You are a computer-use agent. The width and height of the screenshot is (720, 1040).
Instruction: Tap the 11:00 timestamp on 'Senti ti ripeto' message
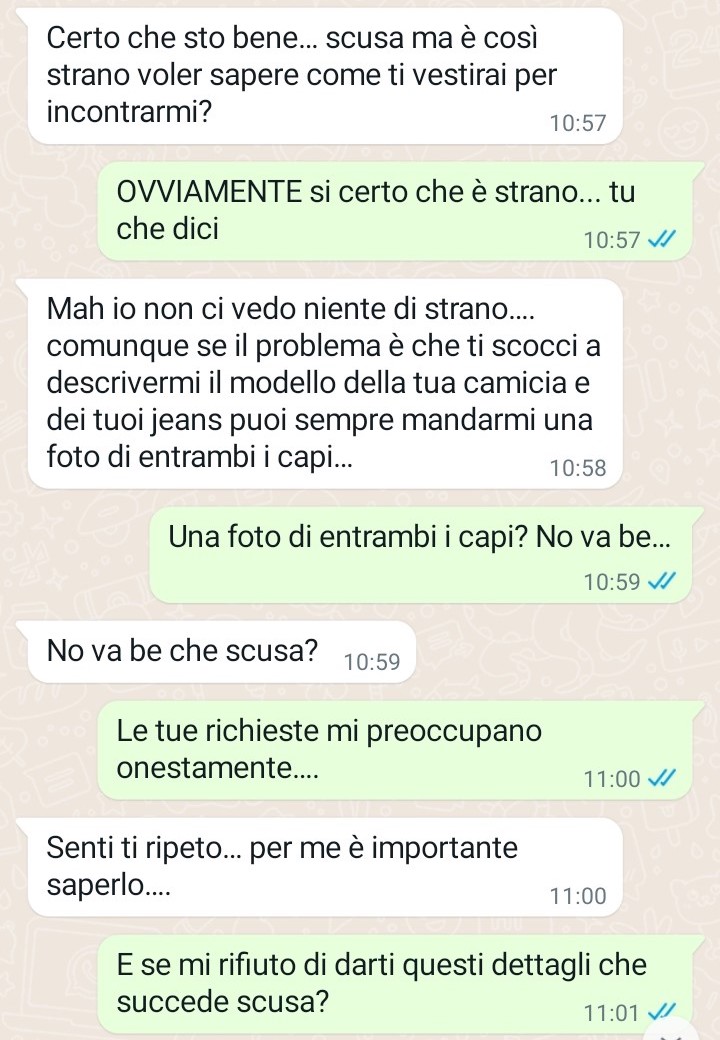tap(577, 896)
